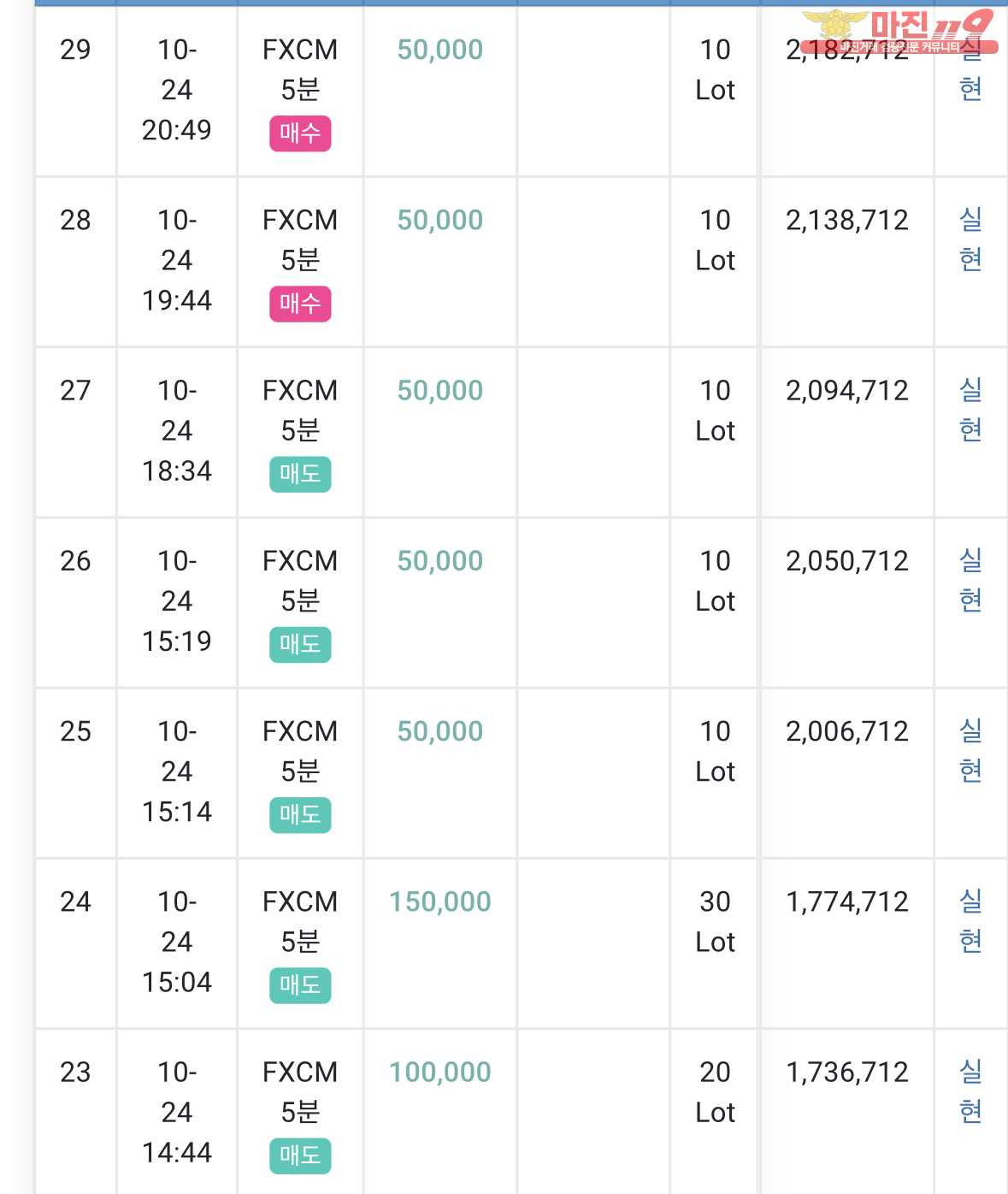The width and height of the screenshot is (1008, 1194).
Task: Click the teal 매도 badge in row 25
Action: (x=300, y=814)
